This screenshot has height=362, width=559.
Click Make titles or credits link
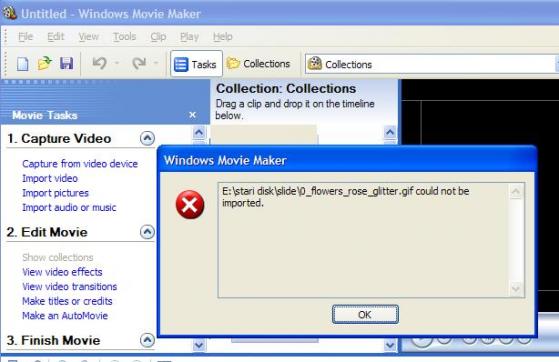tap(67, 301)
